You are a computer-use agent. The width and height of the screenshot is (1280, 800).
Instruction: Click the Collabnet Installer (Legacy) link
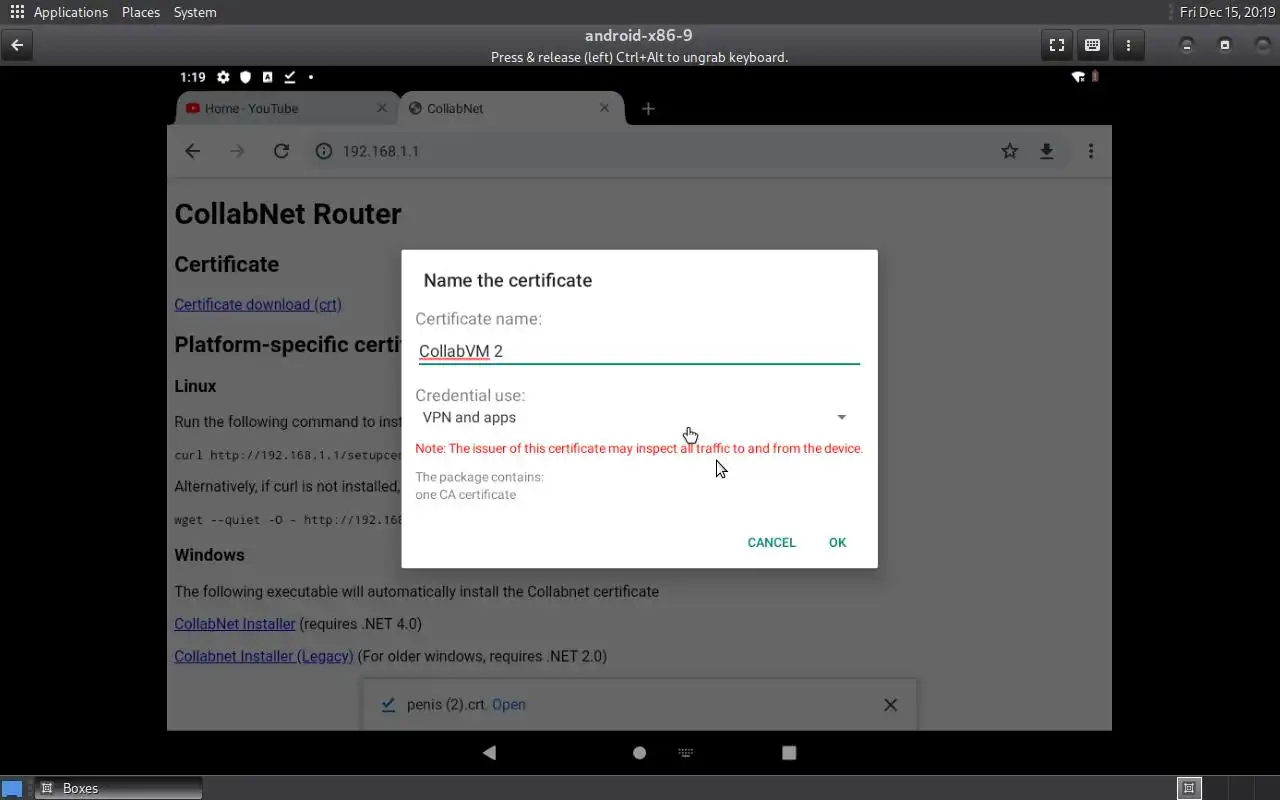(x=264, y=656)
